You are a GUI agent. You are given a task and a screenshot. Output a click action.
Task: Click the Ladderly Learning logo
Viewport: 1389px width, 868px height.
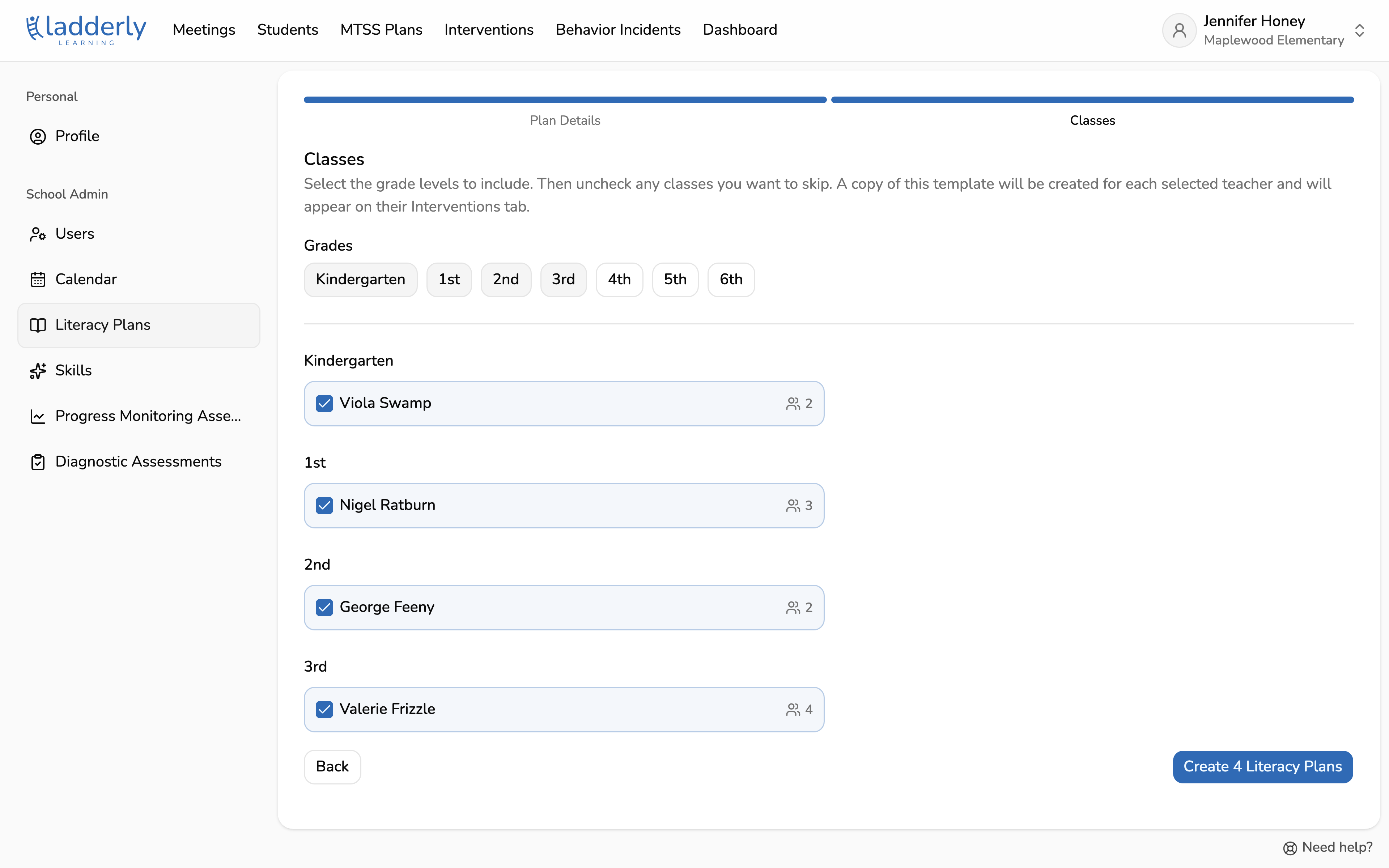click(x=86, y=30)
